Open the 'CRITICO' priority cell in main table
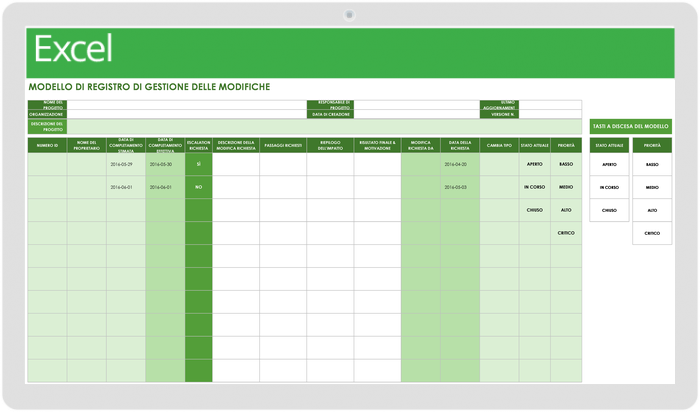 [x=566, y=233]
